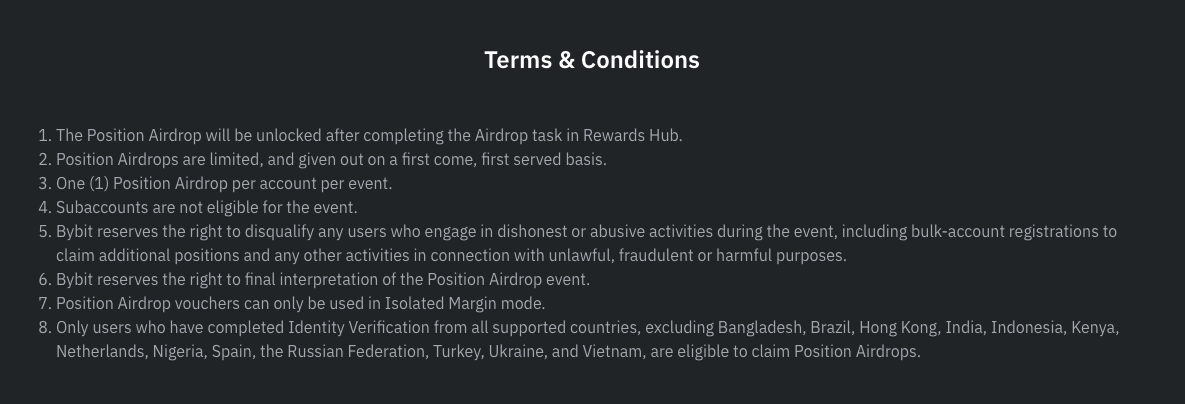
Task: Click "Hong Kong" in the excluded list
Action: [895, 327]
